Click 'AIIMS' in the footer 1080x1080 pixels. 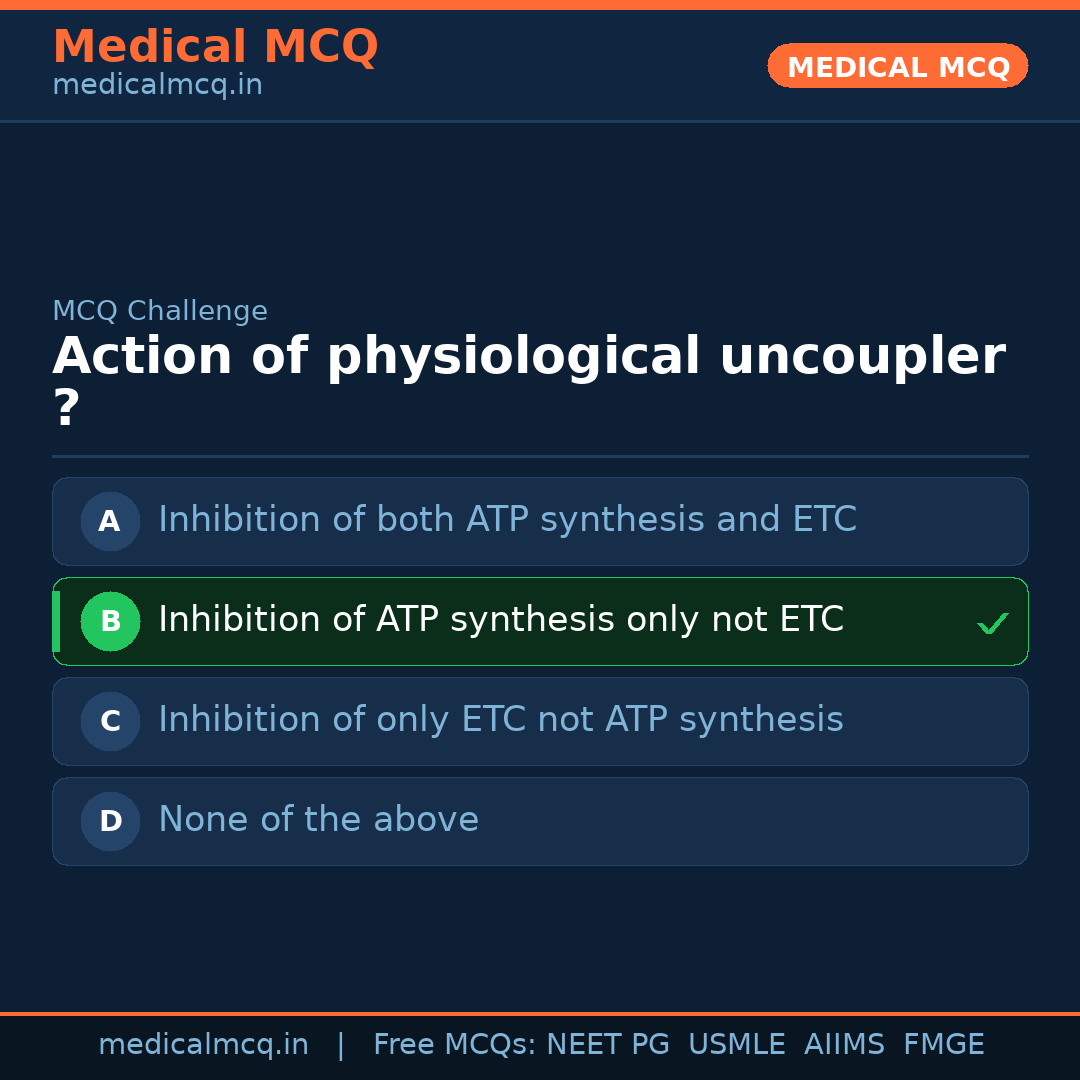click(844, 1045)
